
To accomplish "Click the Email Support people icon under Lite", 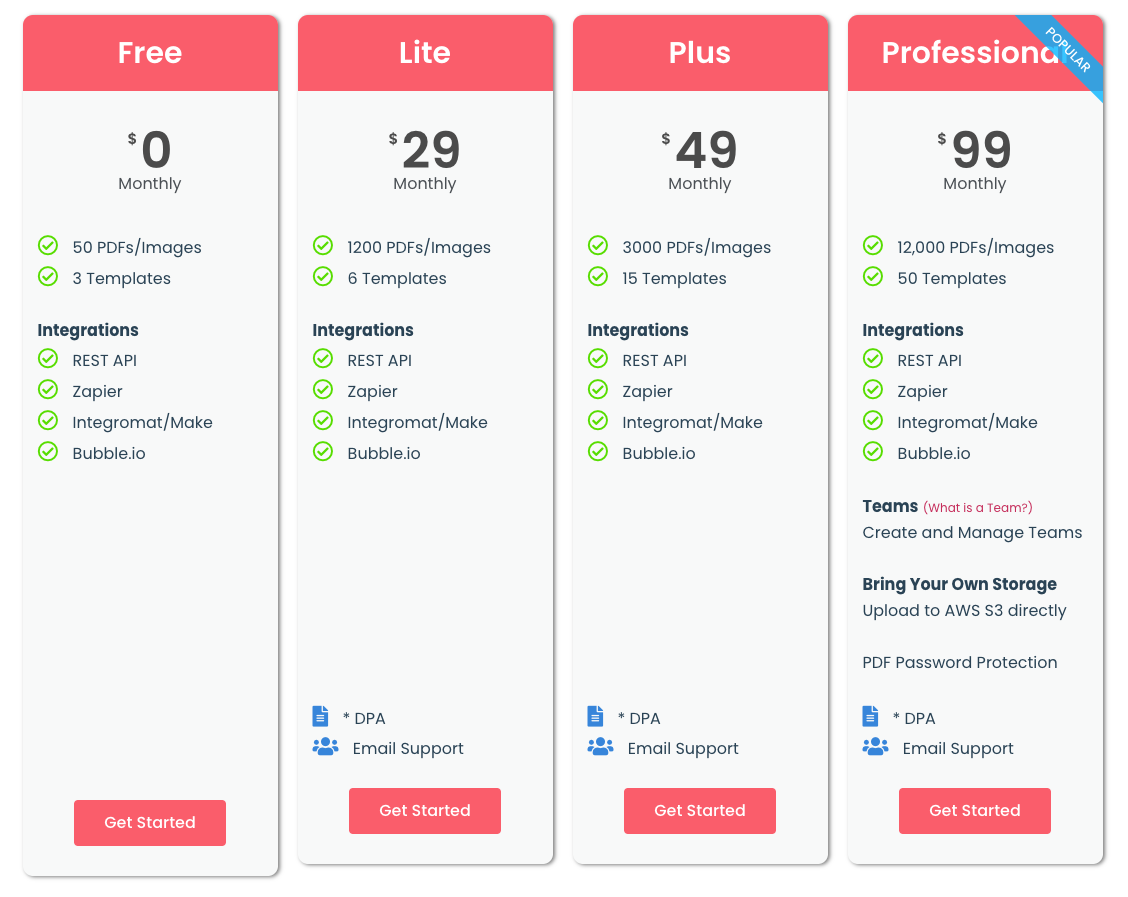I will pyautogui.click(x=325, y=746).
